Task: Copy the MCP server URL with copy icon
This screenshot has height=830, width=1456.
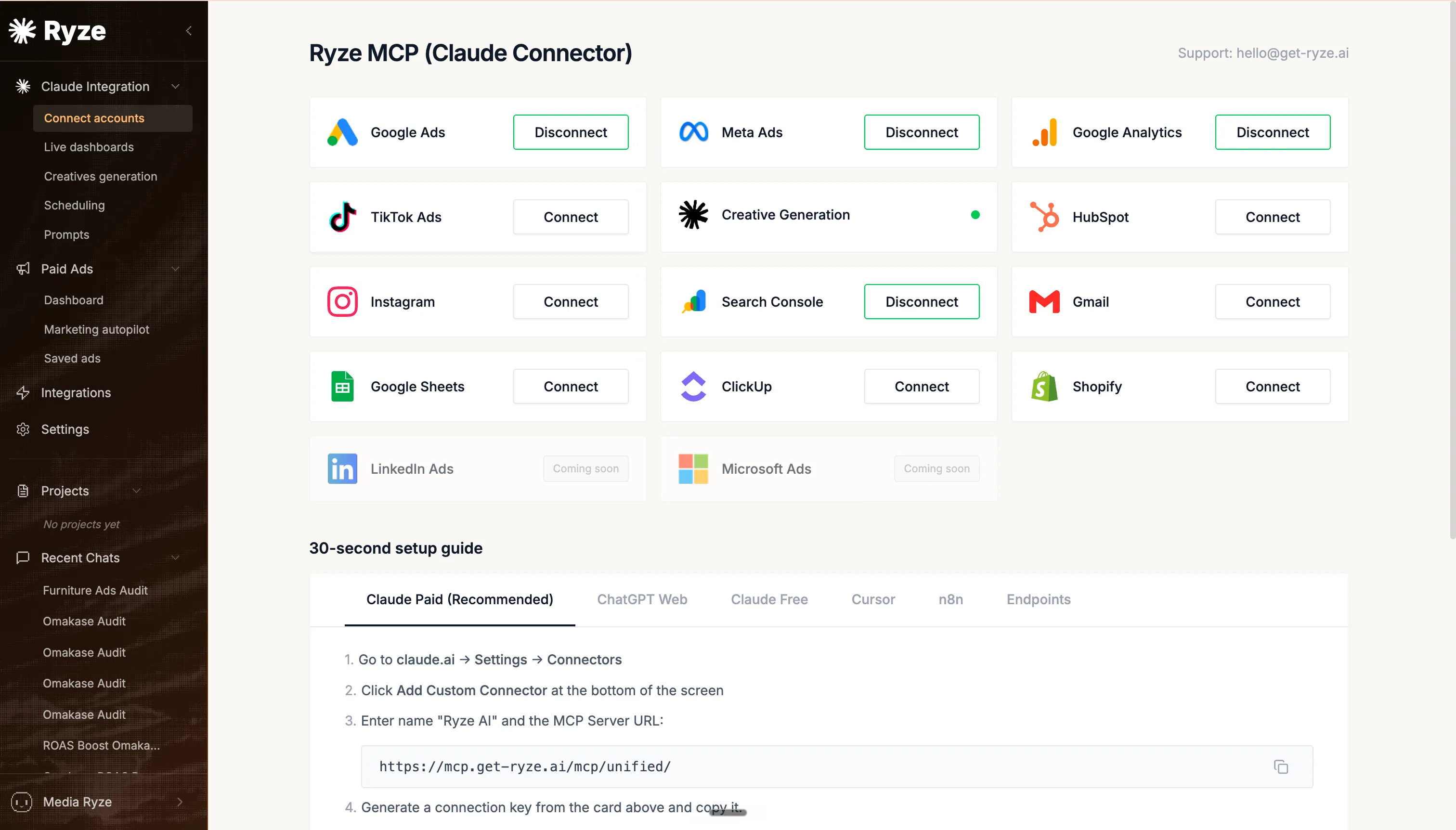Action: click(1280, 767)
